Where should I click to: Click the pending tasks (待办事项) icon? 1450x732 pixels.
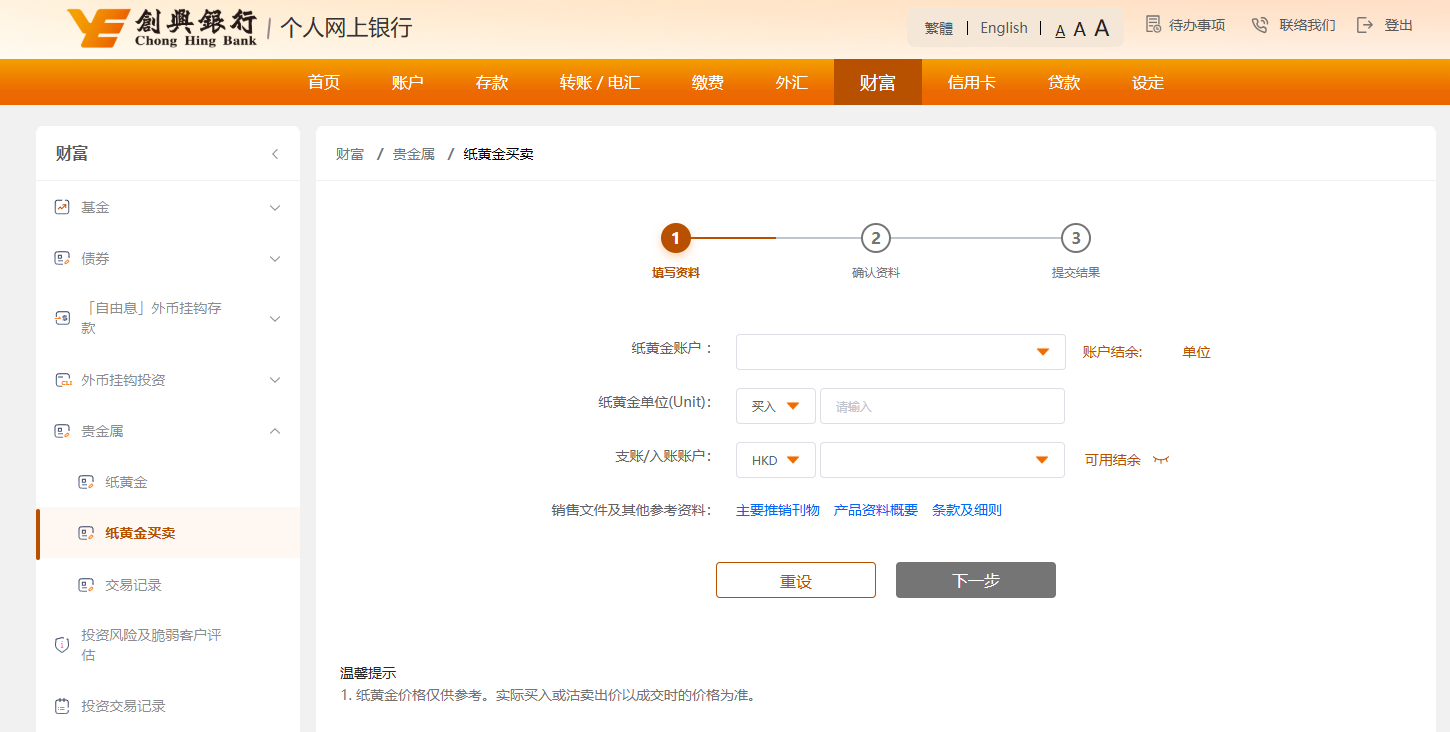pyautogui.click(x=1153, y=25)
